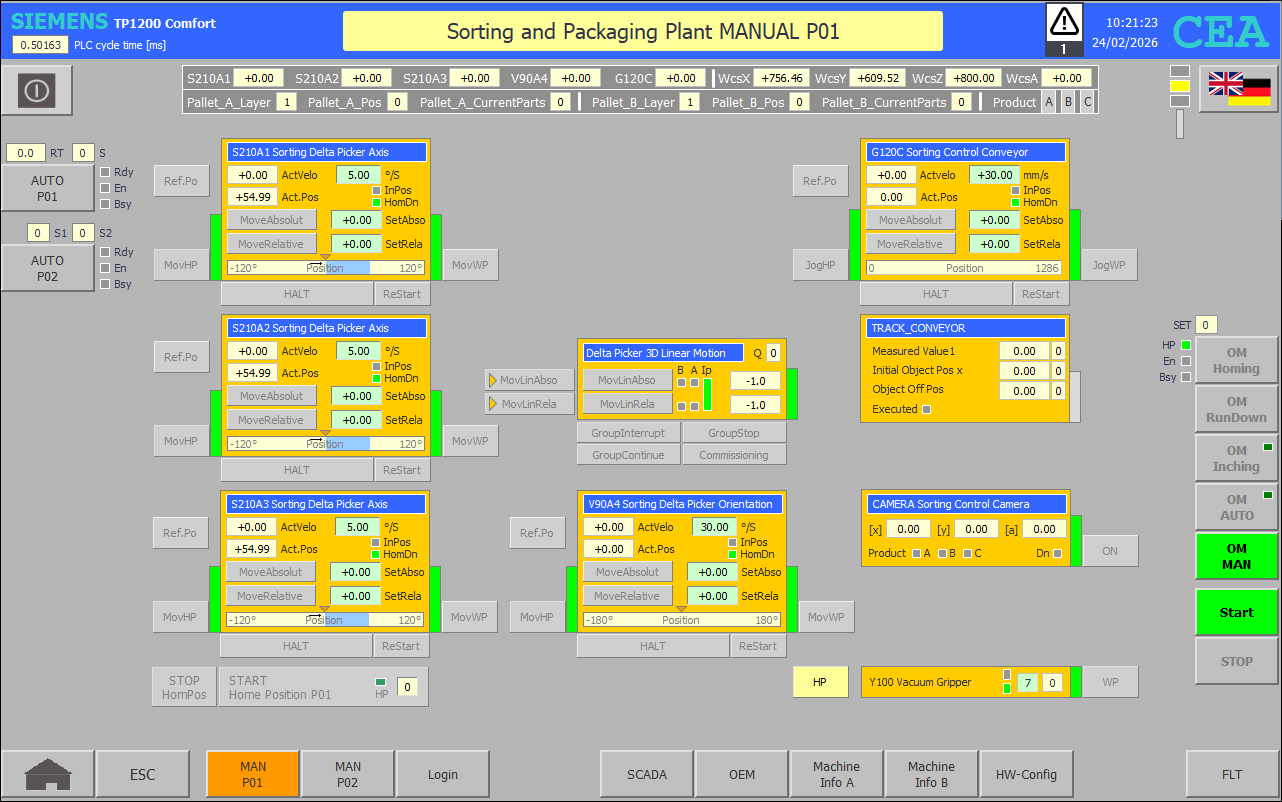Screen dimensions: 1282x802
Task: Click the CEA logo
Action: [x=1220, y=32]
